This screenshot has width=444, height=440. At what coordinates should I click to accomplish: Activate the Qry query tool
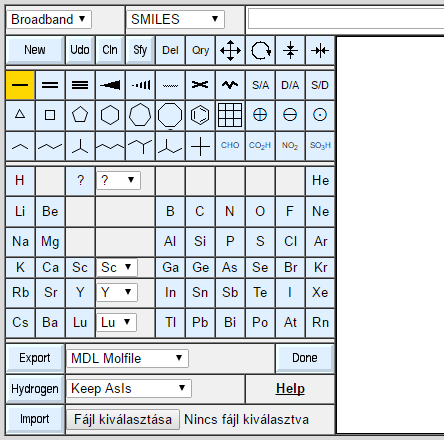pos(200,50)
